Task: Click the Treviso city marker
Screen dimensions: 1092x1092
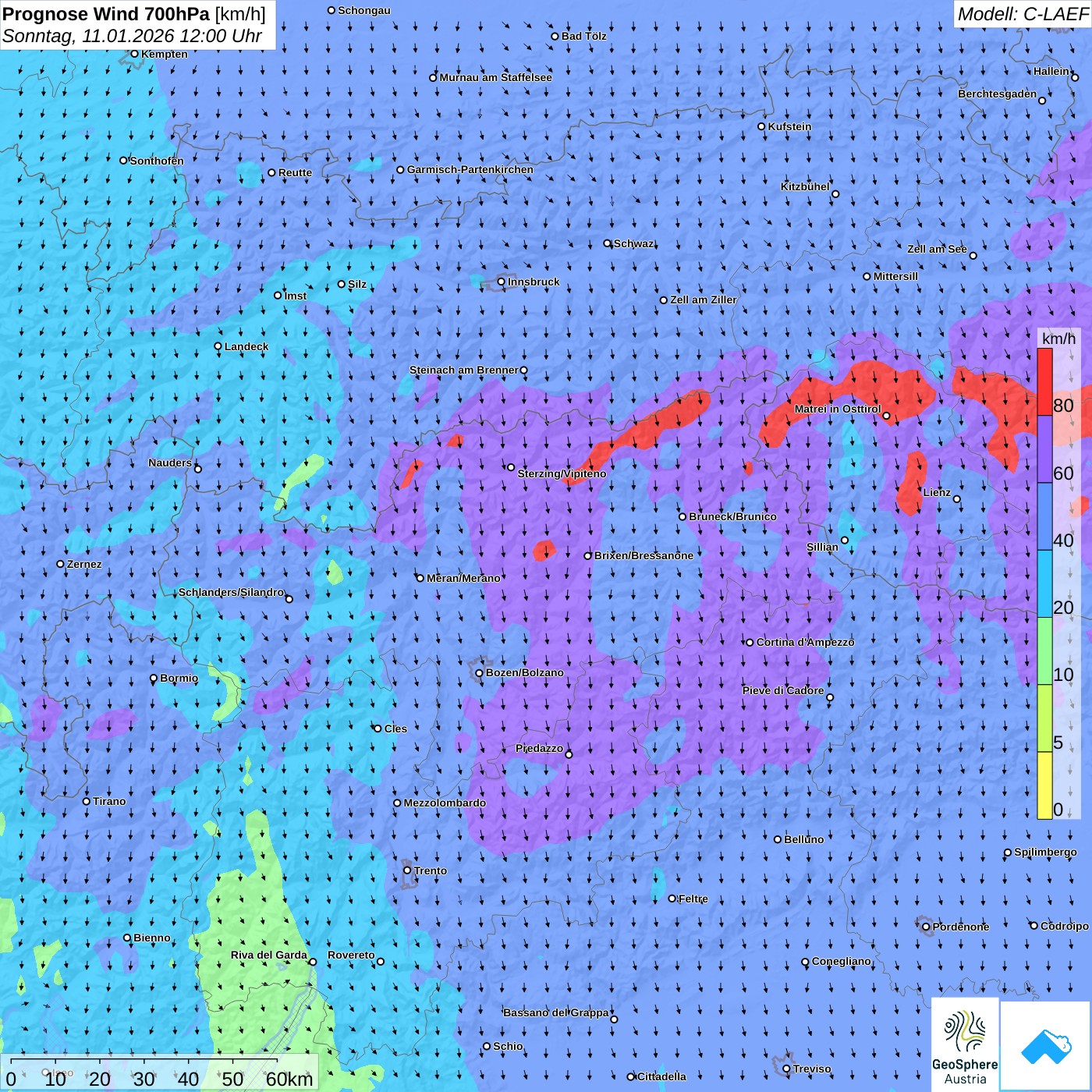Action: (x=786, y=1069)
